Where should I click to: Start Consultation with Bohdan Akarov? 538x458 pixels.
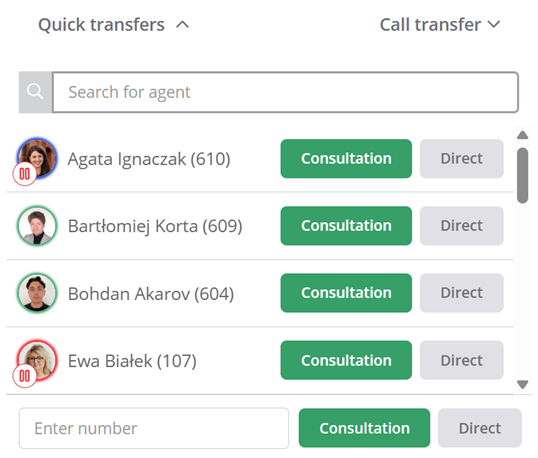tap(346, 293)
